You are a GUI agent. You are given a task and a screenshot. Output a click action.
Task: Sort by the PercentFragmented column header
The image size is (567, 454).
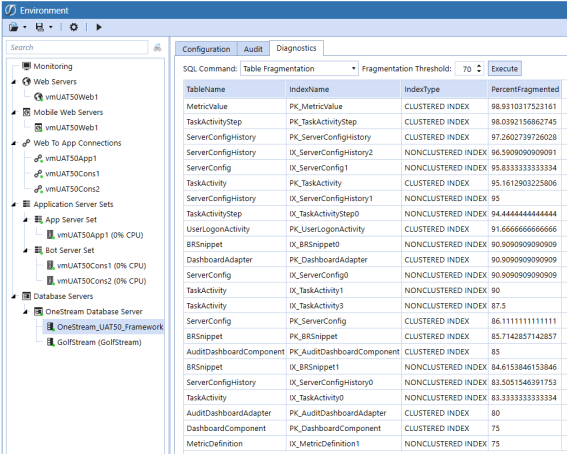tap(525, 89)
